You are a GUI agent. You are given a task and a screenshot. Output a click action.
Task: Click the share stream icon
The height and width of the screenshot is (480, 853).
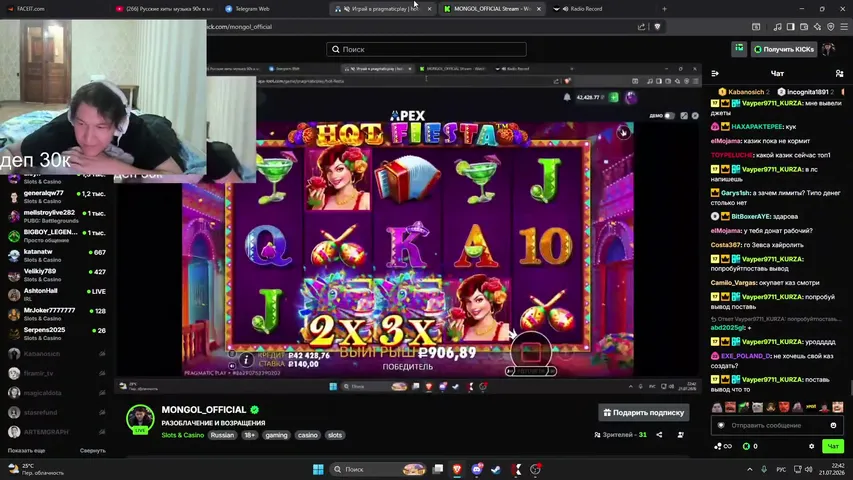pyautogui.click(x=659, y=435)
